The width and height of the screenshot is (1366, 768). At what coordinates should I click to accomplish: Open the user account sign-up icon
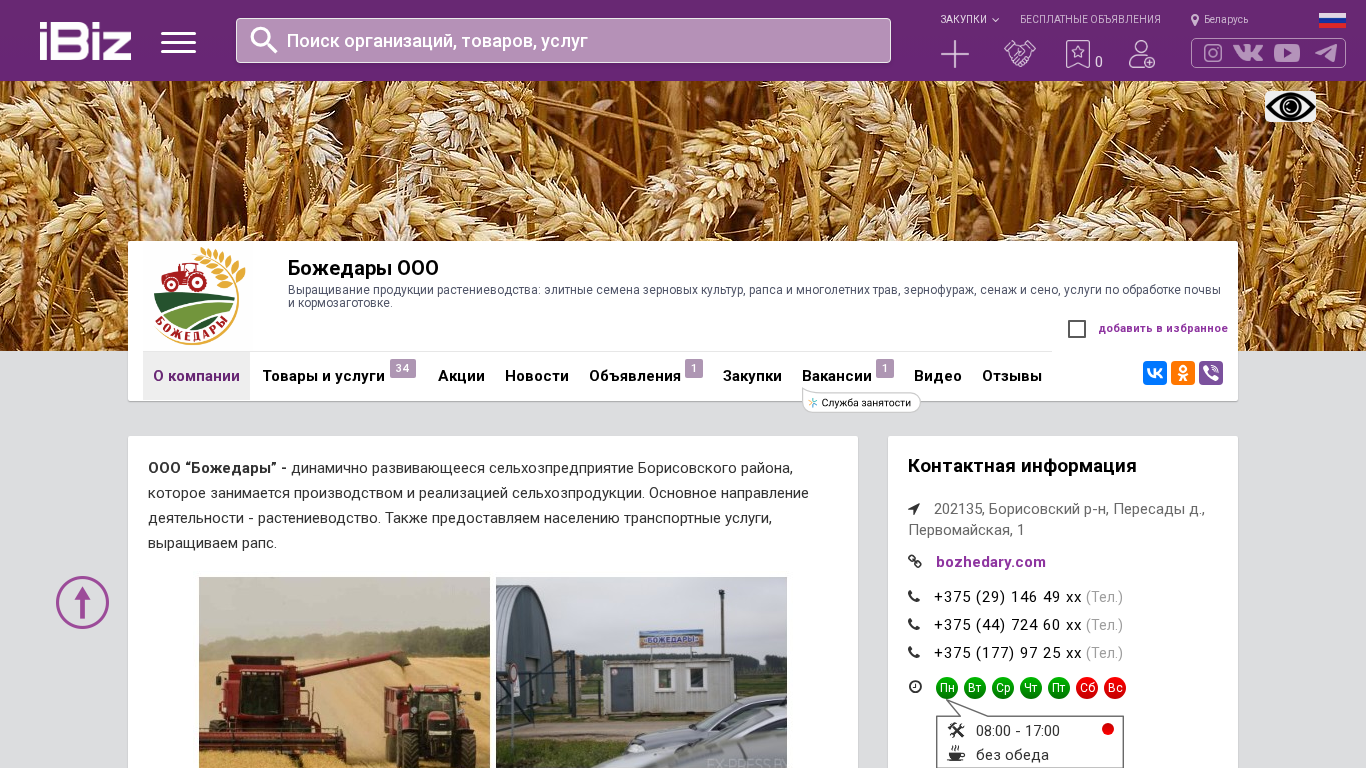(1142, 54)
